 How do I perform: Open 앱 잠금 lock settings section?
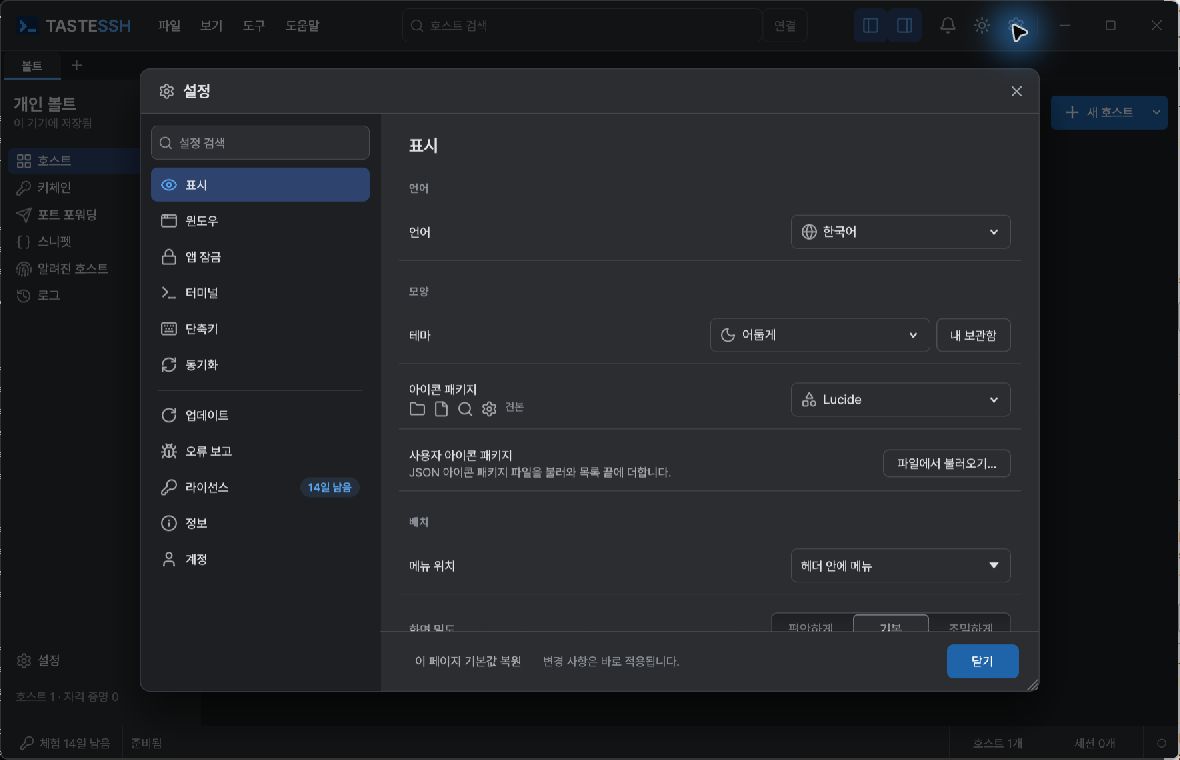tap(260, 257)
